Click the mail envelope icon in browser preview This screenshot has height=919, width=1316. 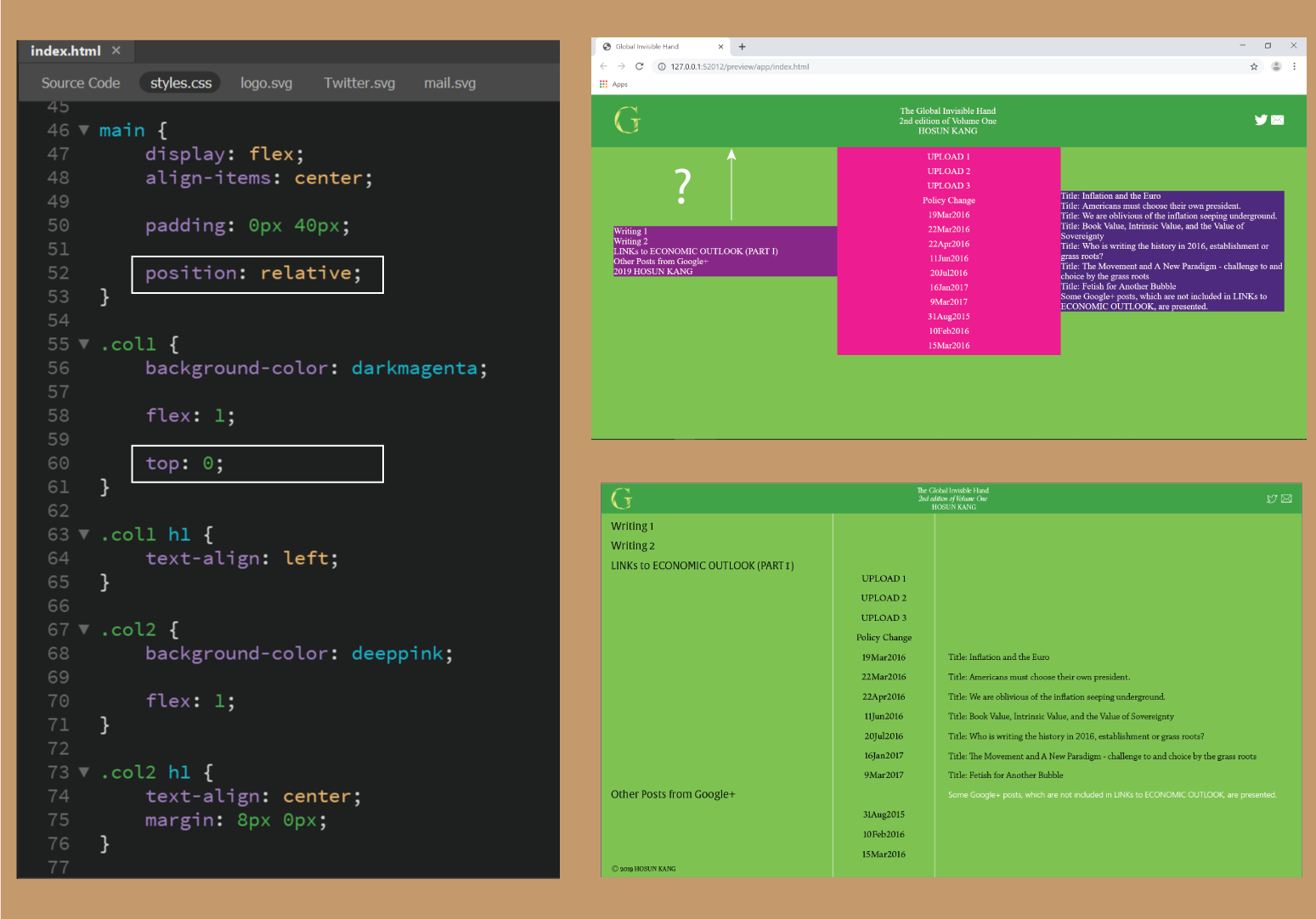pos(1277,120)
